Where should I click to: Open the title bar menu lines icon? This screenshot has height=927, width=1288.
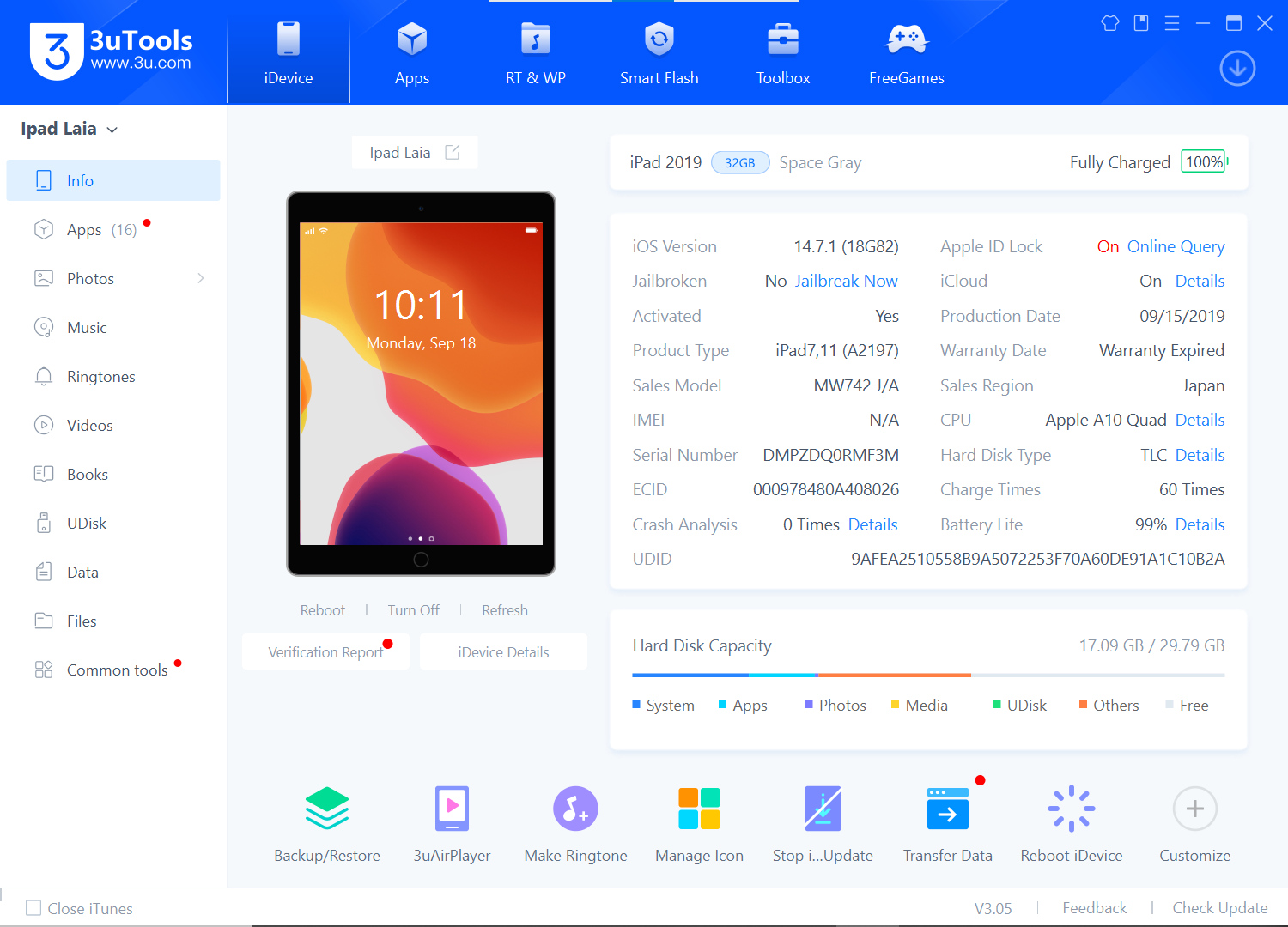coord(1172,23)
